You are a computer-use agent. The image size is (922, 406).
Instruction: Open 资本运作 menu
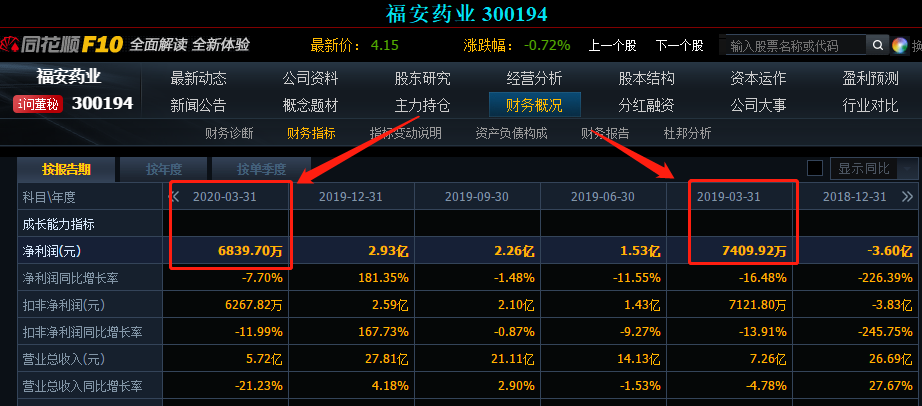758,78
